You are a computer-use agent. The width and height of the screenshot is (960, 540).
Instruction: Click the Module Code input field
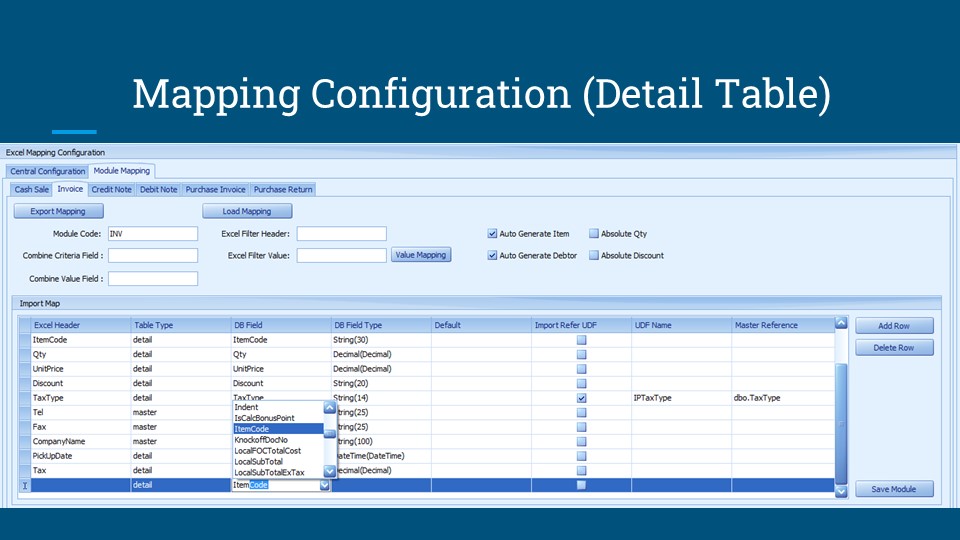pyautogui.click(x=152, y=233)
